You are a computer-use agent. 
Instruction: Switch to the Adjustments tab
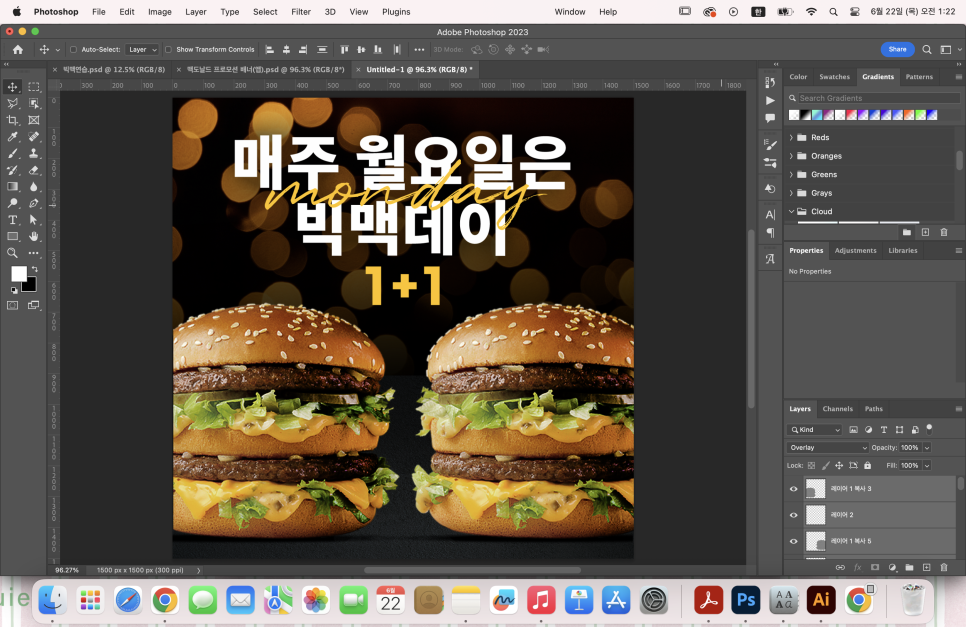pos(855,251)
